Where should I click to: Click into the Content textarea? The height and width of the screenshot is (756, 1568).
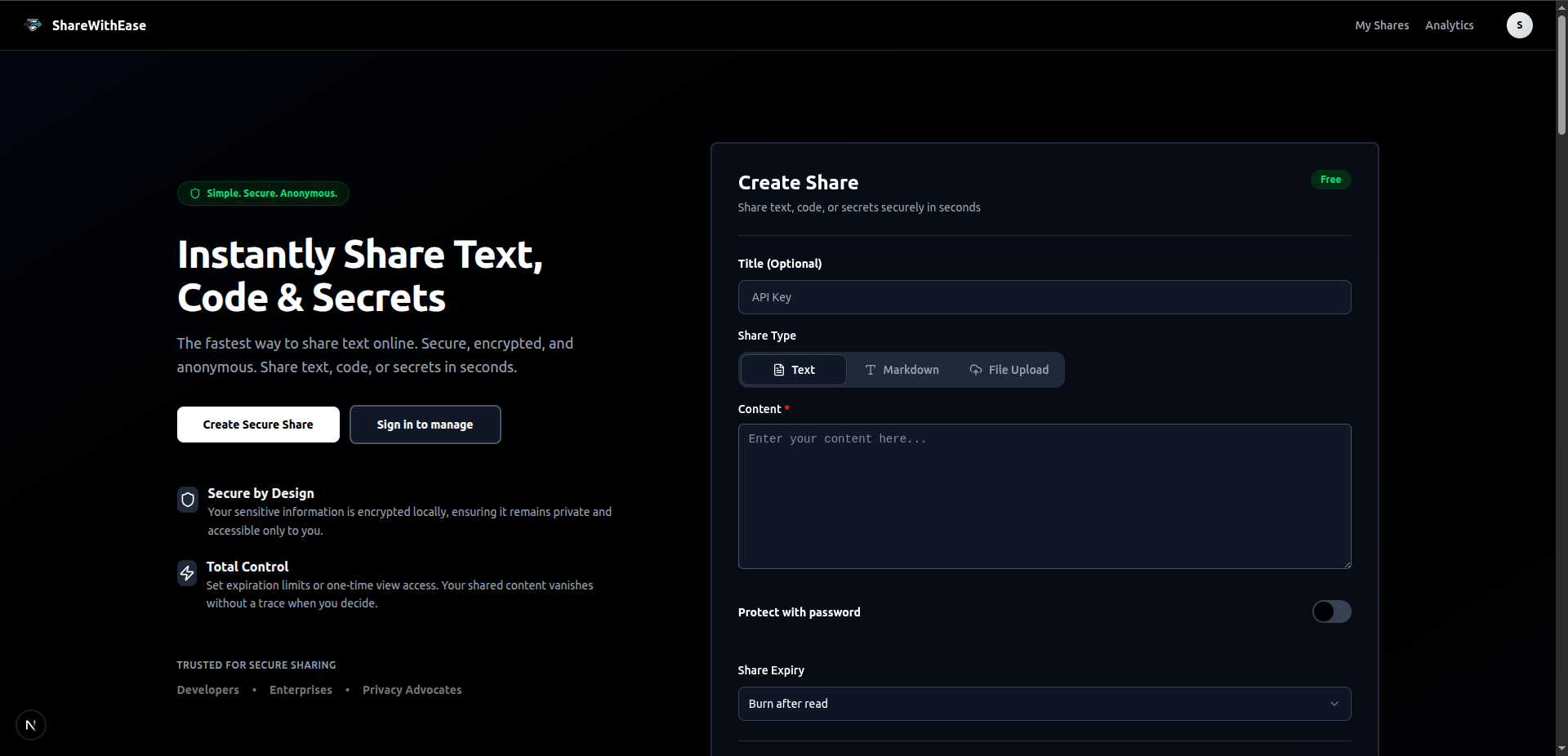point(1045,496)
